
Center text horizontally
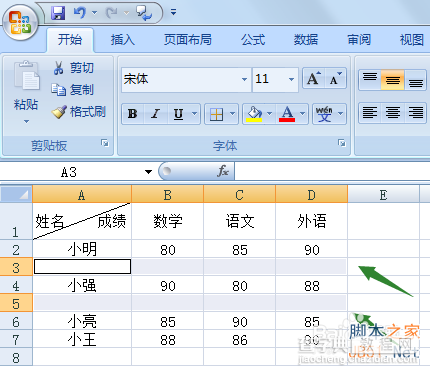coord(393,113)
